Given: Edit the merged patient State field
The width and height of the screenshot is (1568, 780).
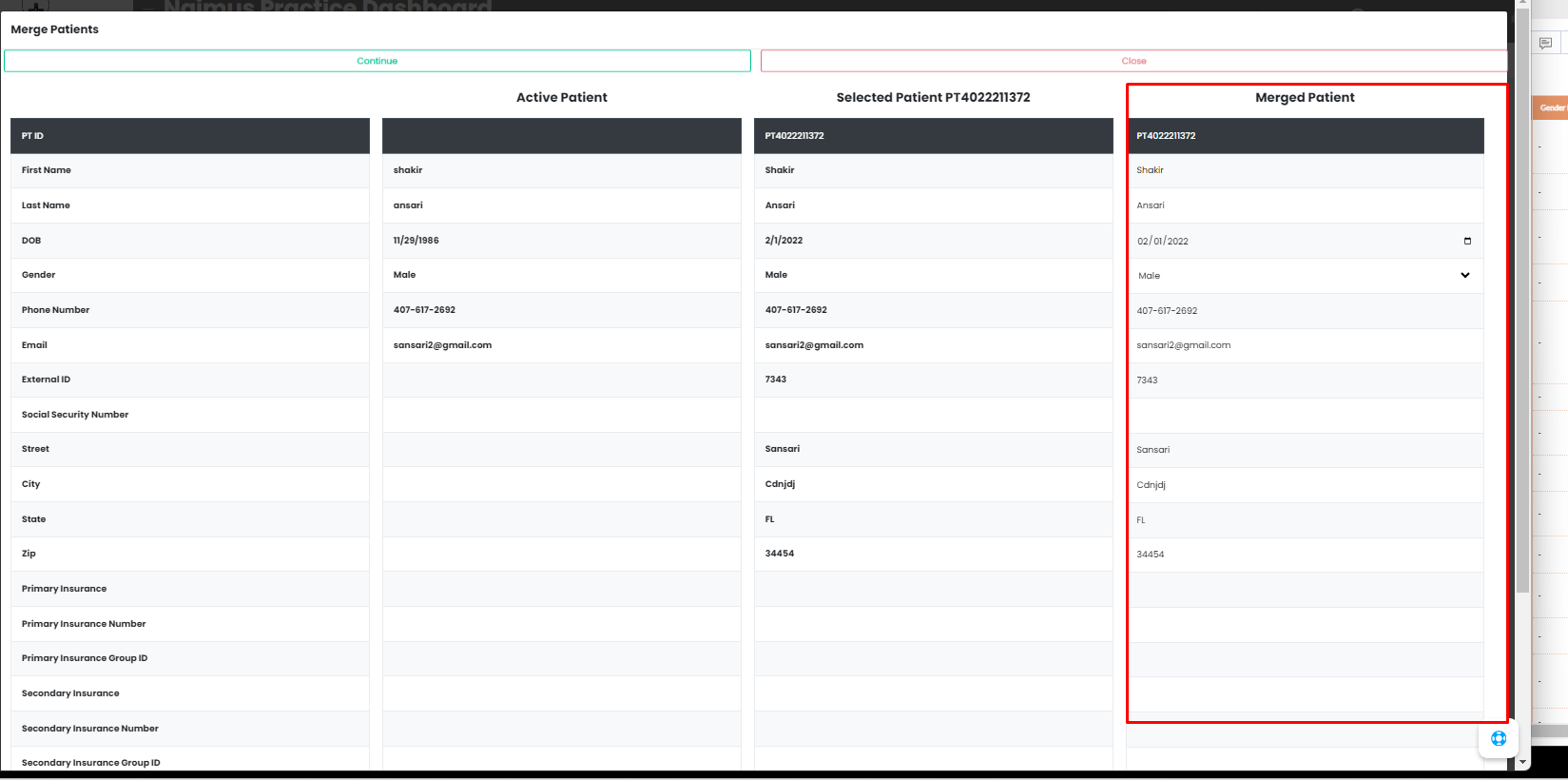Looking at the screenshot, I should click(1306, 520).
